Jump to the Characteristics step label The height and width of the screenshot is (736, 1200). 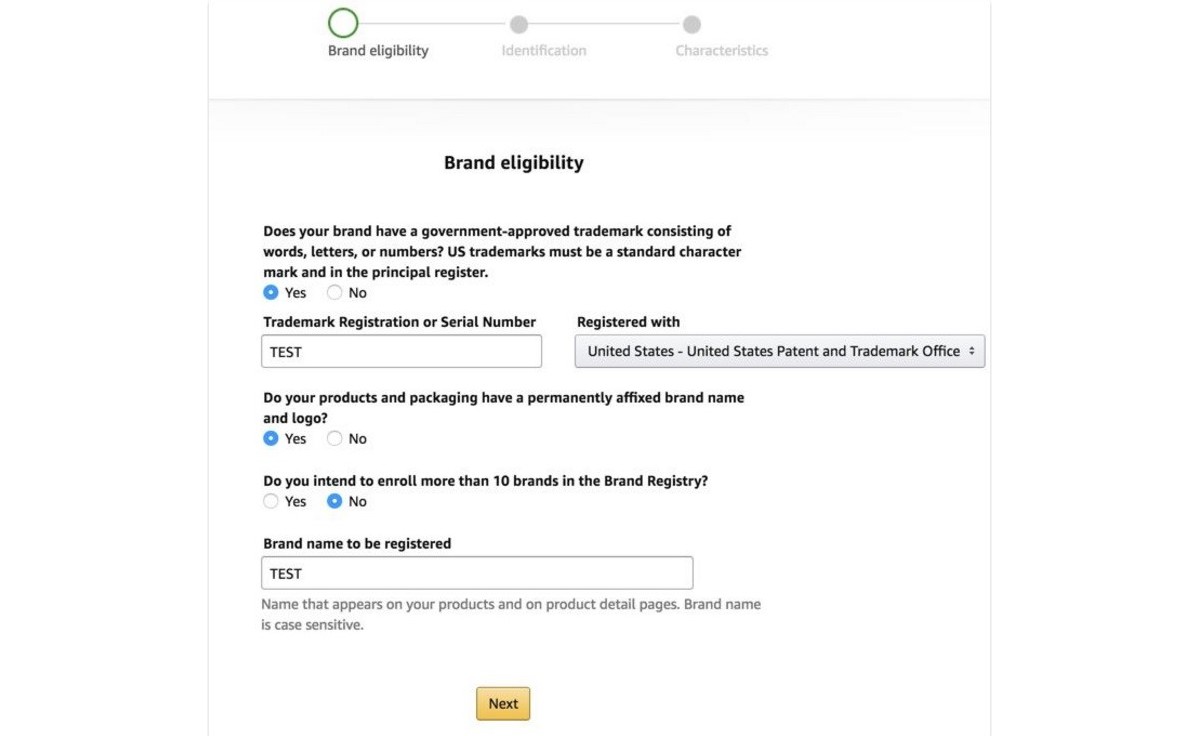[722, 50]
